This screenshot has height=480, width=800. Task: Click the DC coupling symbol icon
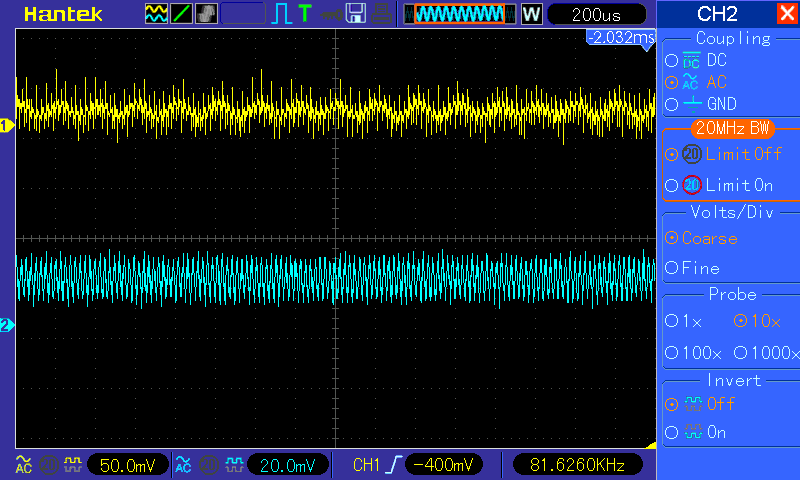click(x=692, y=60)
